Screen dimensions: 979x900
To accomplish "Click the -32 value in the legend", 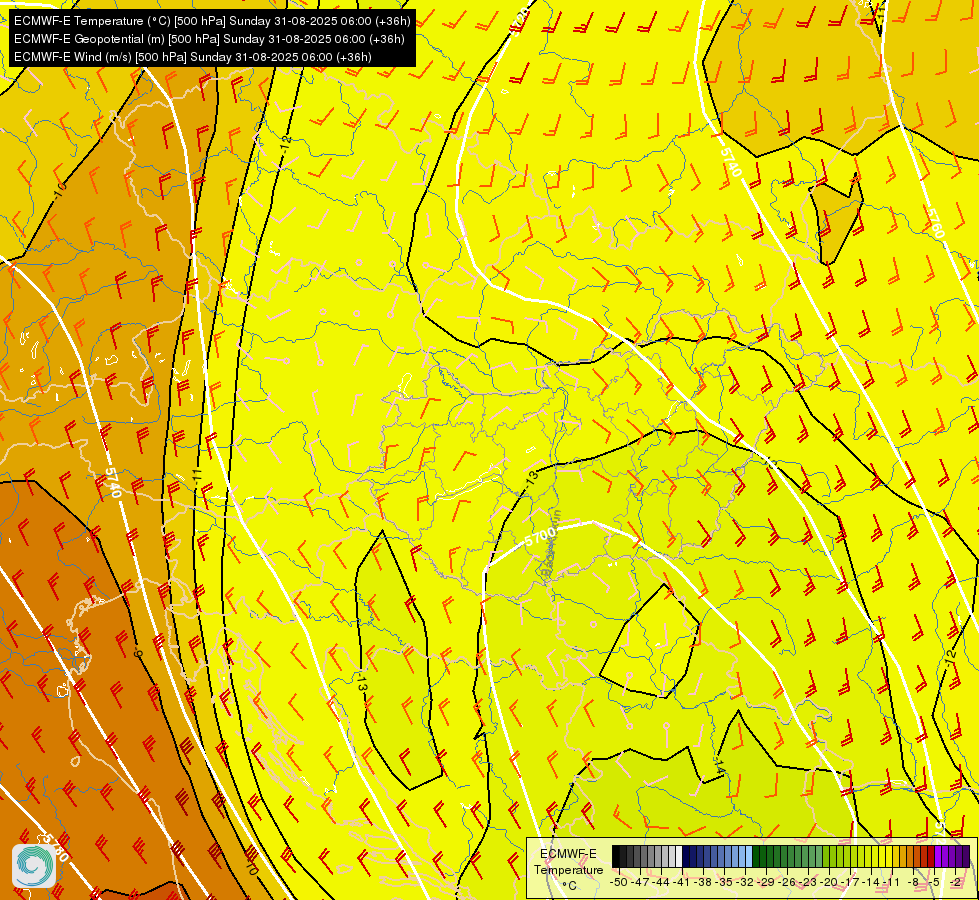I will click(744, 883).
